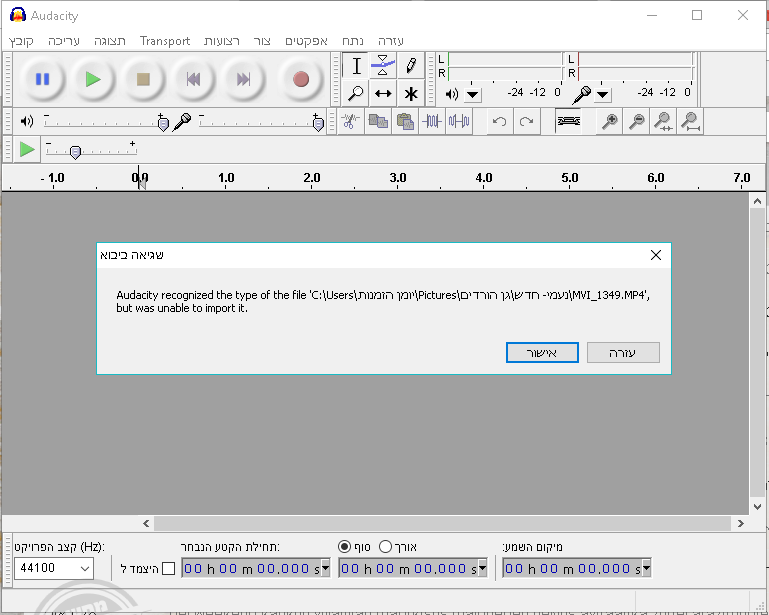Open the עריכה (Edit) menu
This screenshot has width=769, height=615.
tap(64, 41)
